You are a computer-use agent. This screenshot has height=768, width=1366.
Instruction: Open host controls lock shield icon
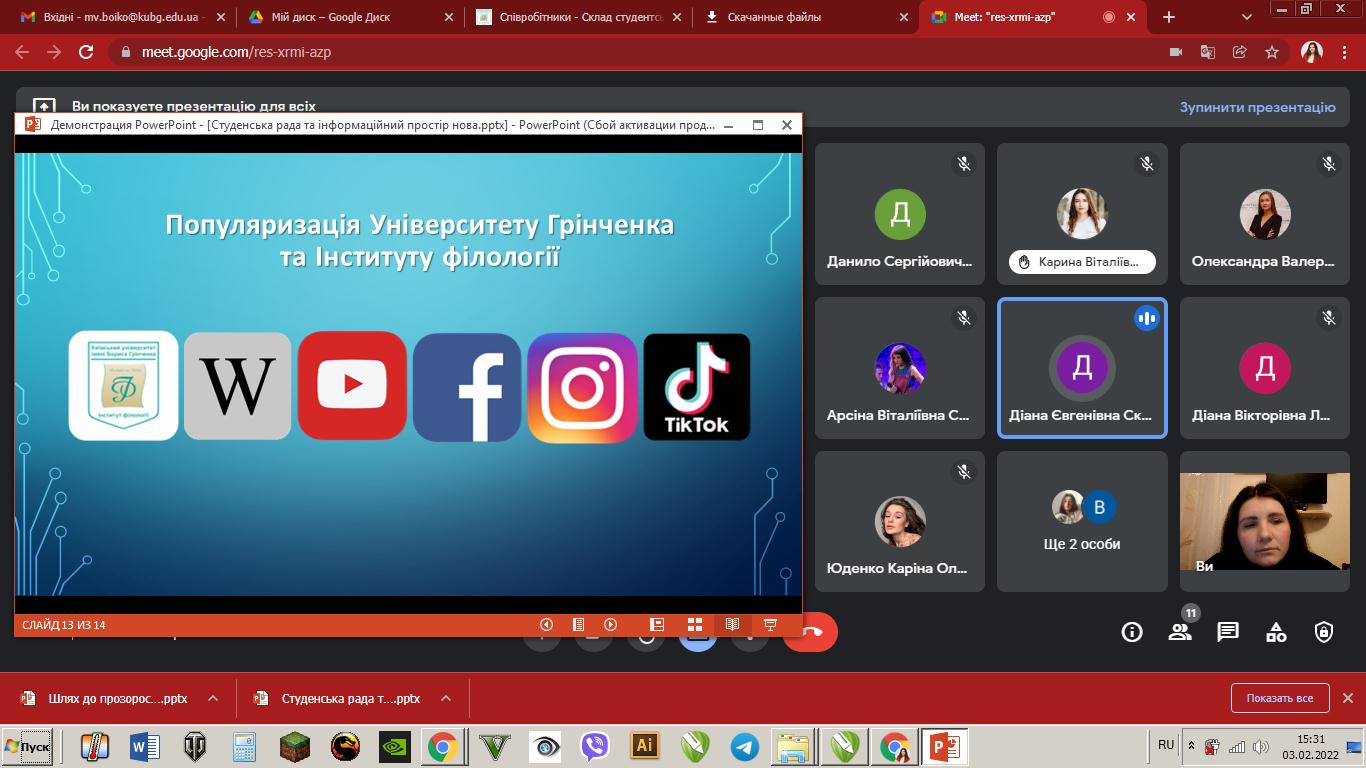point(1324,632)
